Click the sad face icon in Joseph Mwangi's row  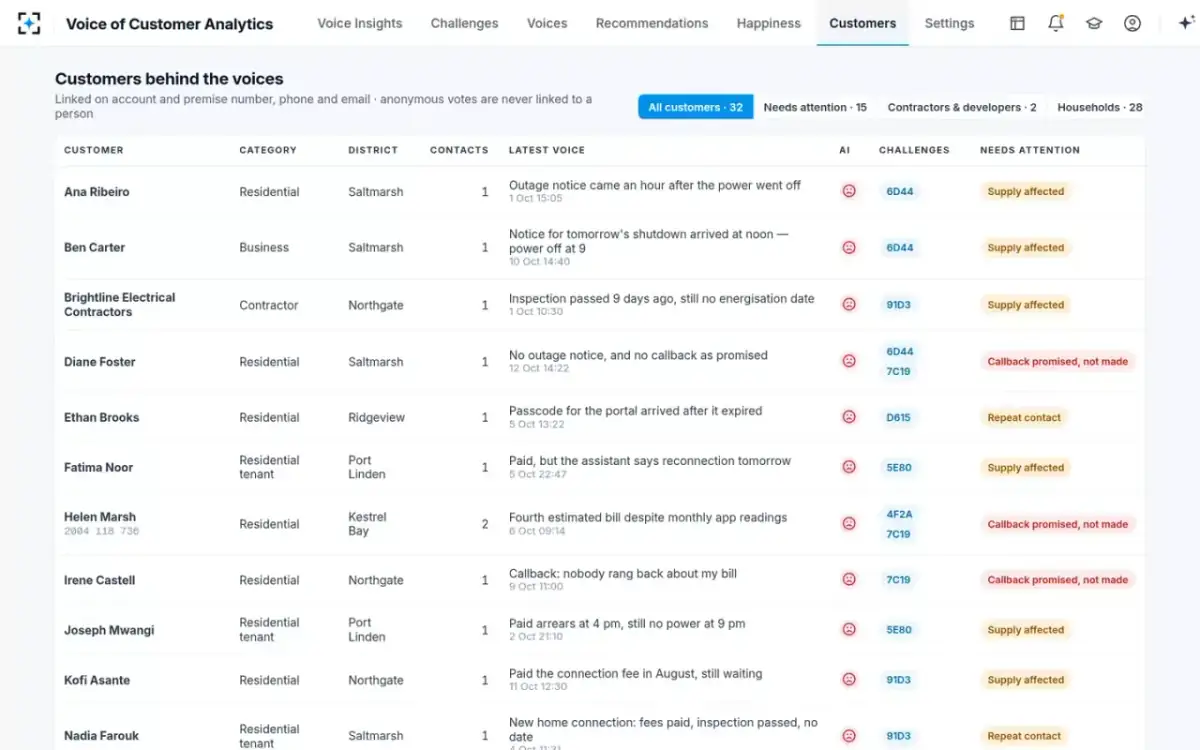click(x=849, y=630)
